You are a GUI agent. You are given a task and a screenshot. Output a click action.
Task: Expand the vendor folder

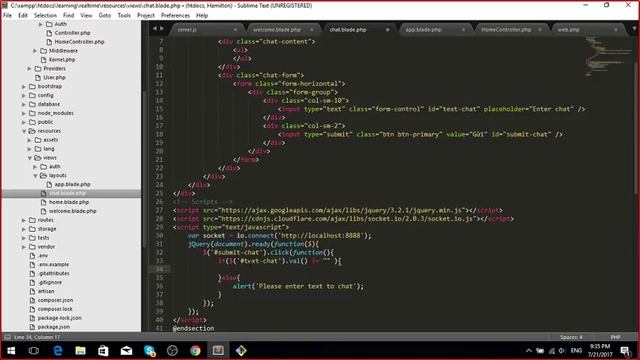click(24, 247)
